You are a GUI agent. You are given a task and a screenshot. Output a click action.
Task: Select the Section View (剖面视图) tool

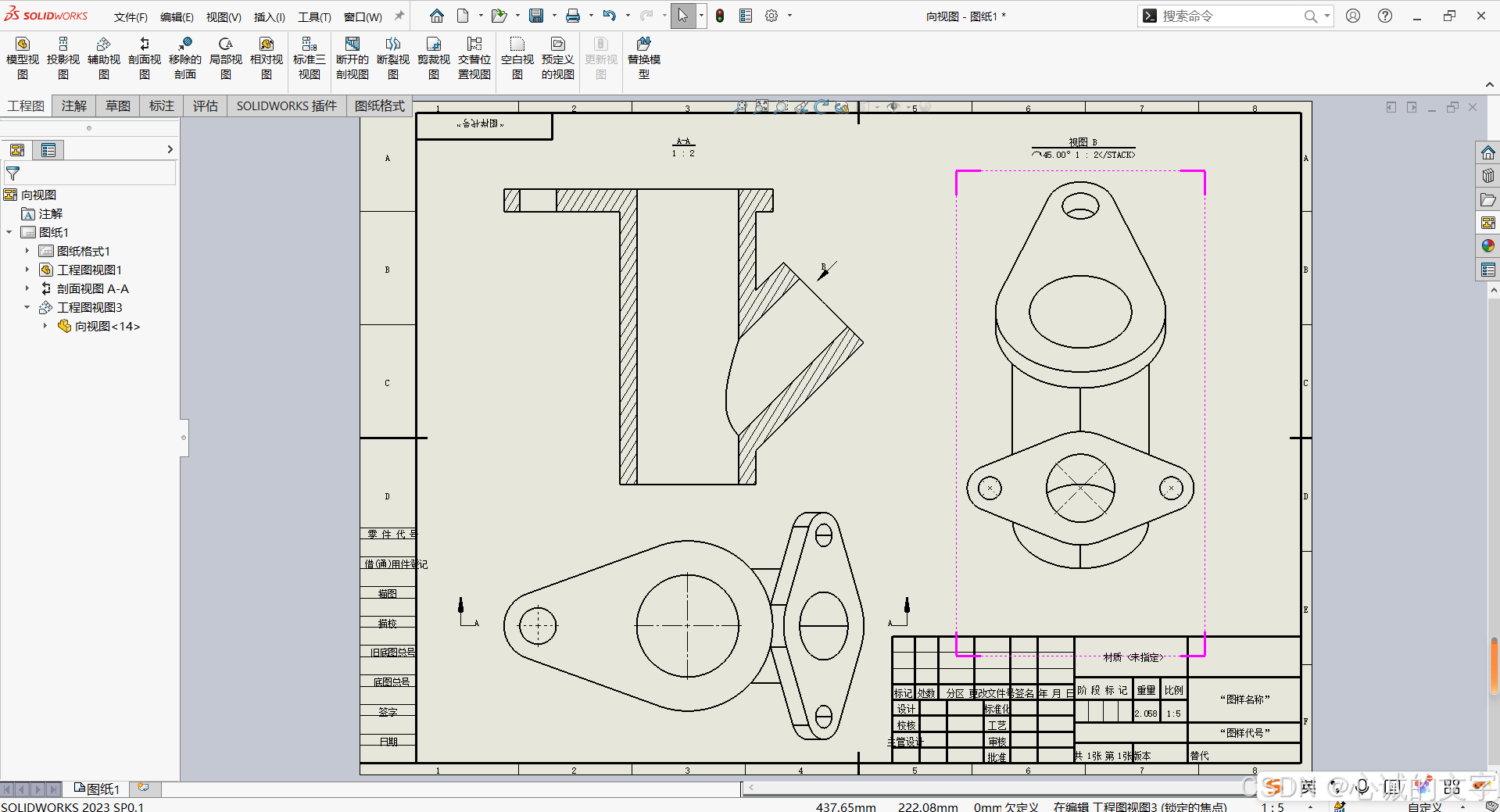(x=145, y=59)
